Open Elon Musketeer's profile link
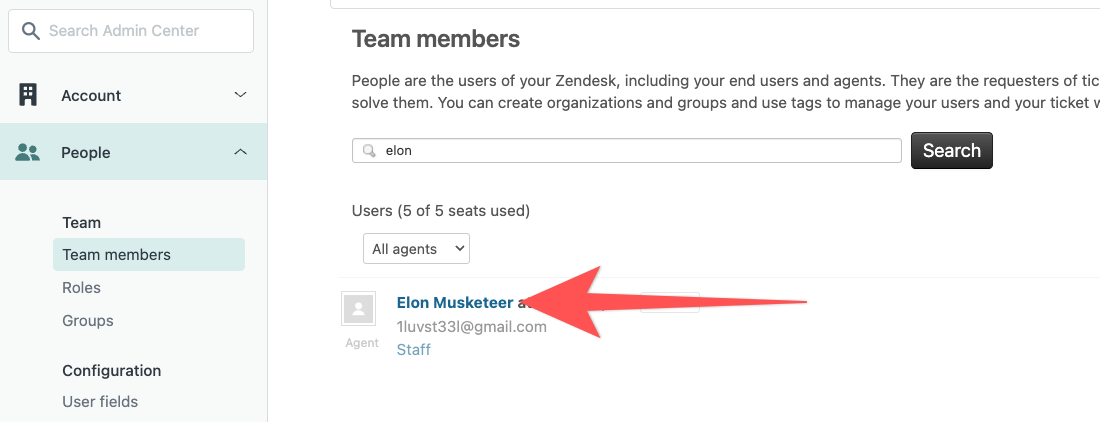This screenshot has width=1100, height=422. click(455, 303)
